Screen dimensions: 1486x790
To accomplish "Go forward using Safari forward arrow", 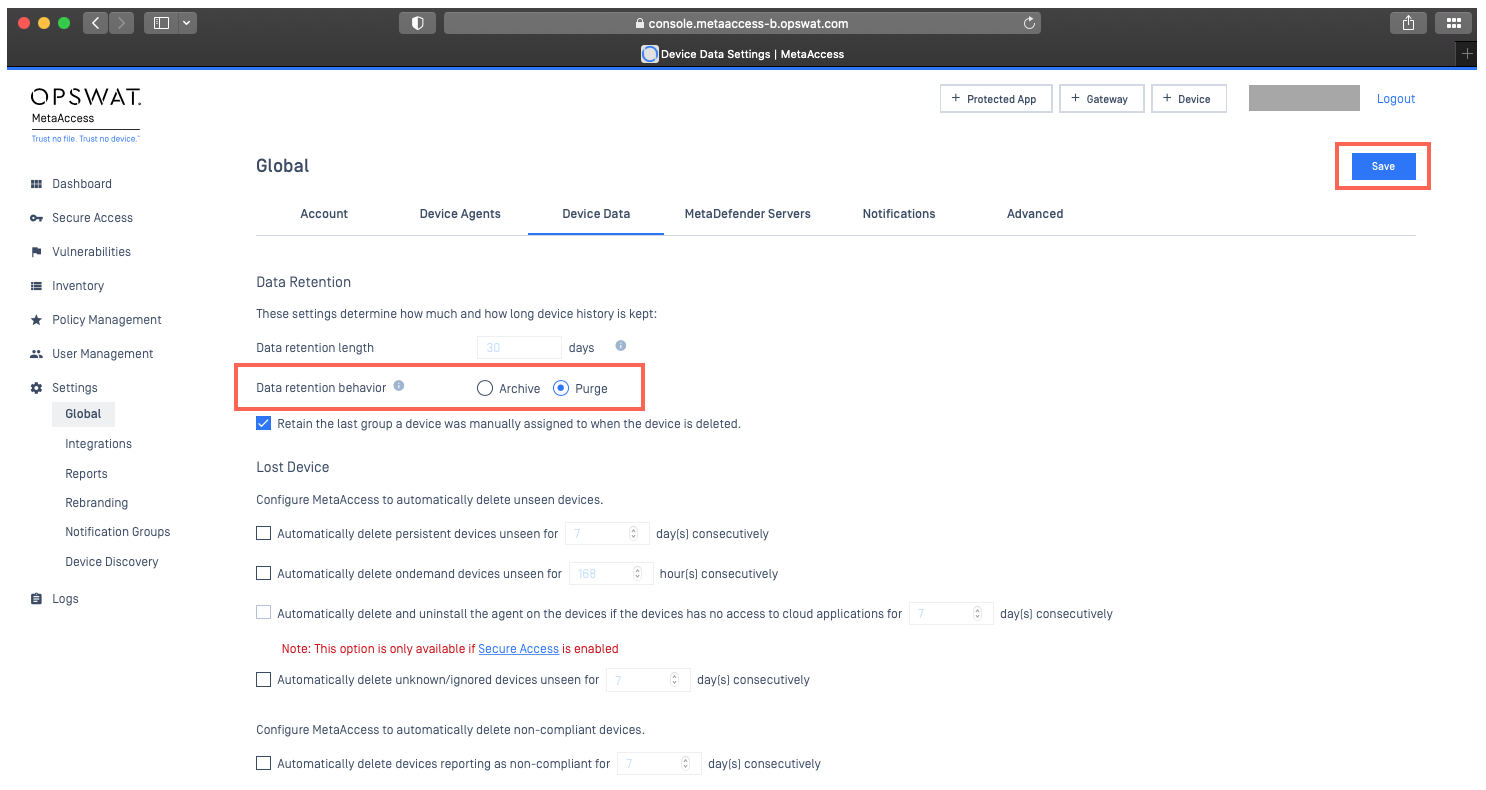I will pyautogui.click(x=121, y=23).
